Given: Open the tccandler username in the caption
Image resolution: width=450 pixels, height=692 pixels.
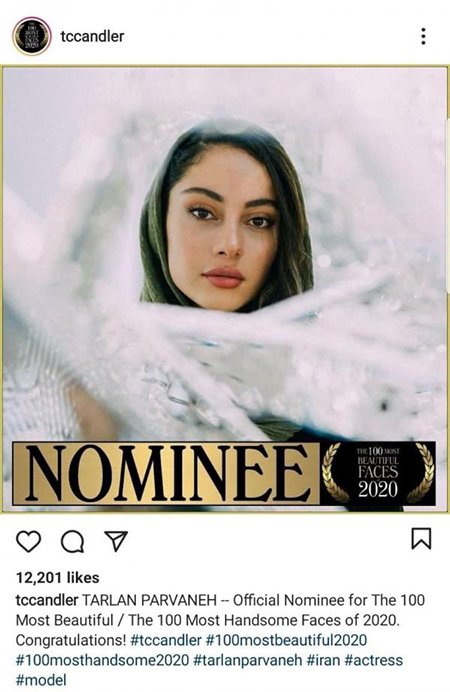Looking at the screenshot, I should pyautogui.click(x=47, y=600).
